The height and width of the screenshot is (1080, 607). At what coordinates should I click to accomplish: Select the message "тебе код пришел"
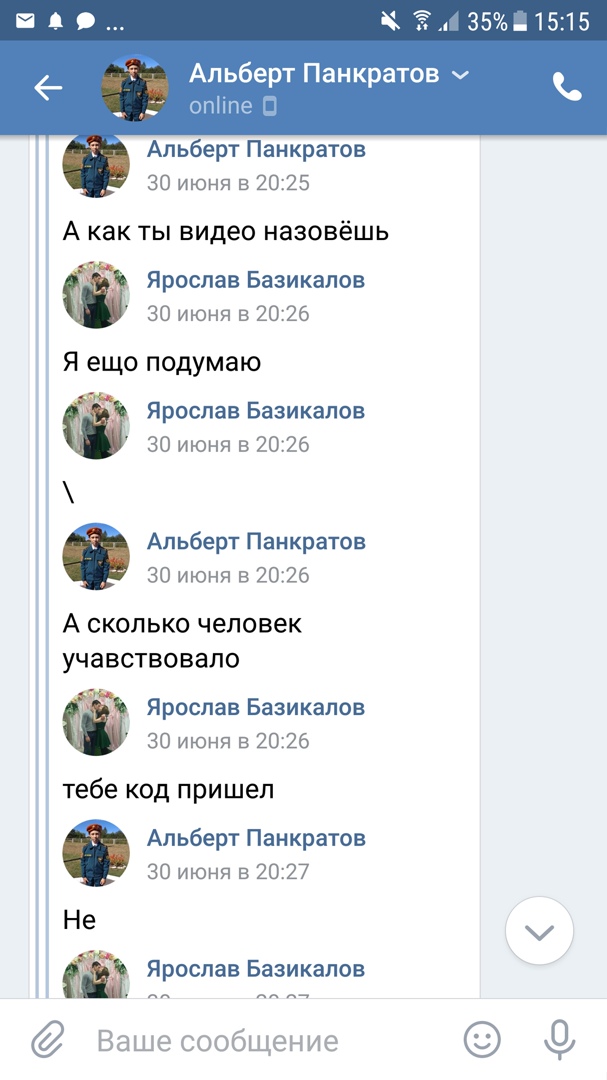[x=168, y=790]
